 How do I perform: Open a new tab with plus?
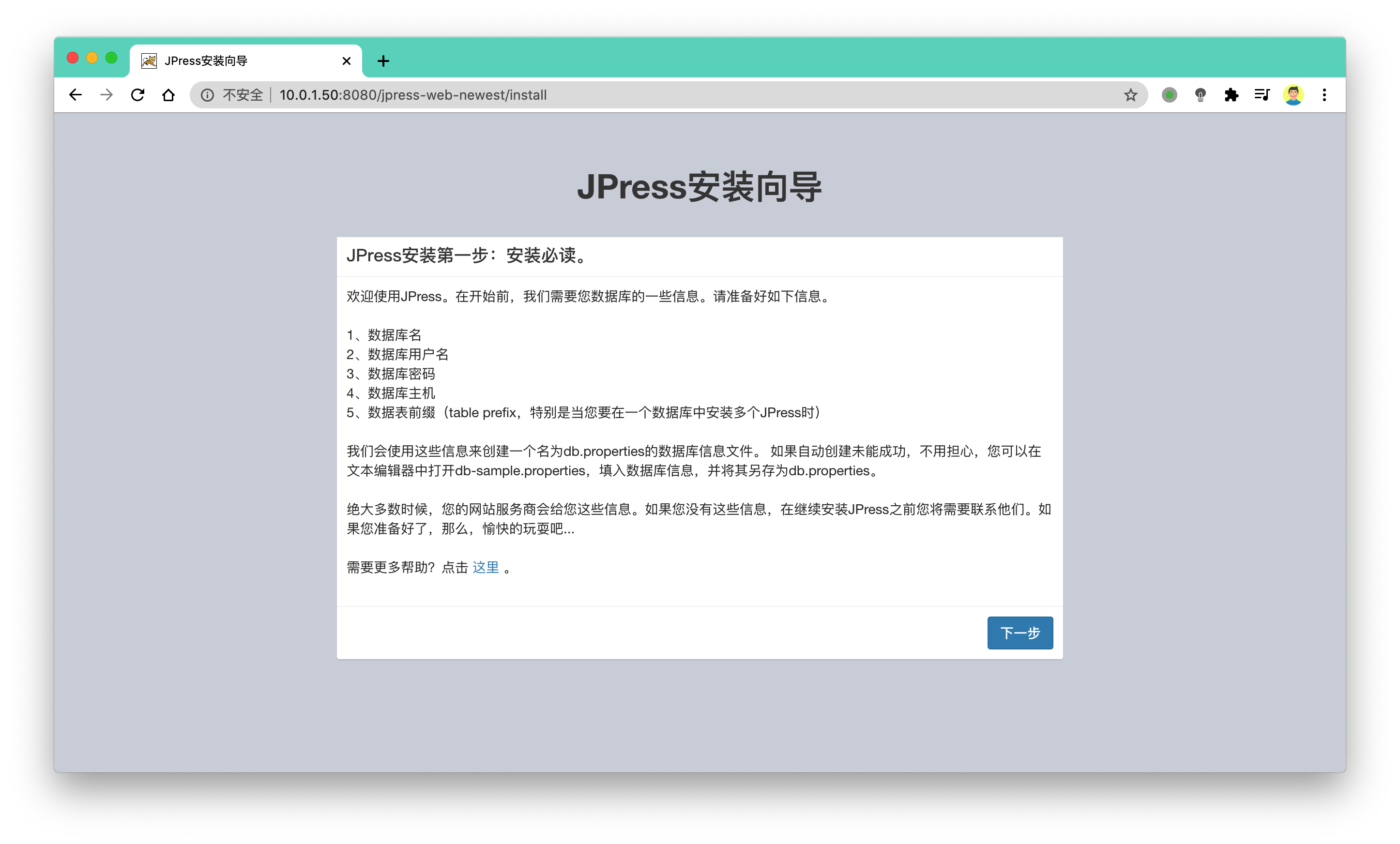[x=383, y=61]
